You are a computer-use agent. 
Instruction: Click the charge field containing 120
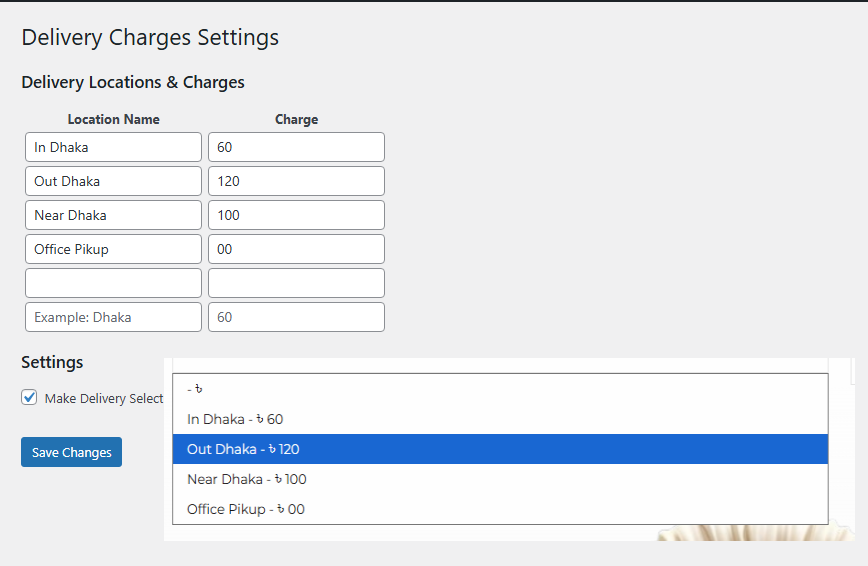(x=296, y=181)
